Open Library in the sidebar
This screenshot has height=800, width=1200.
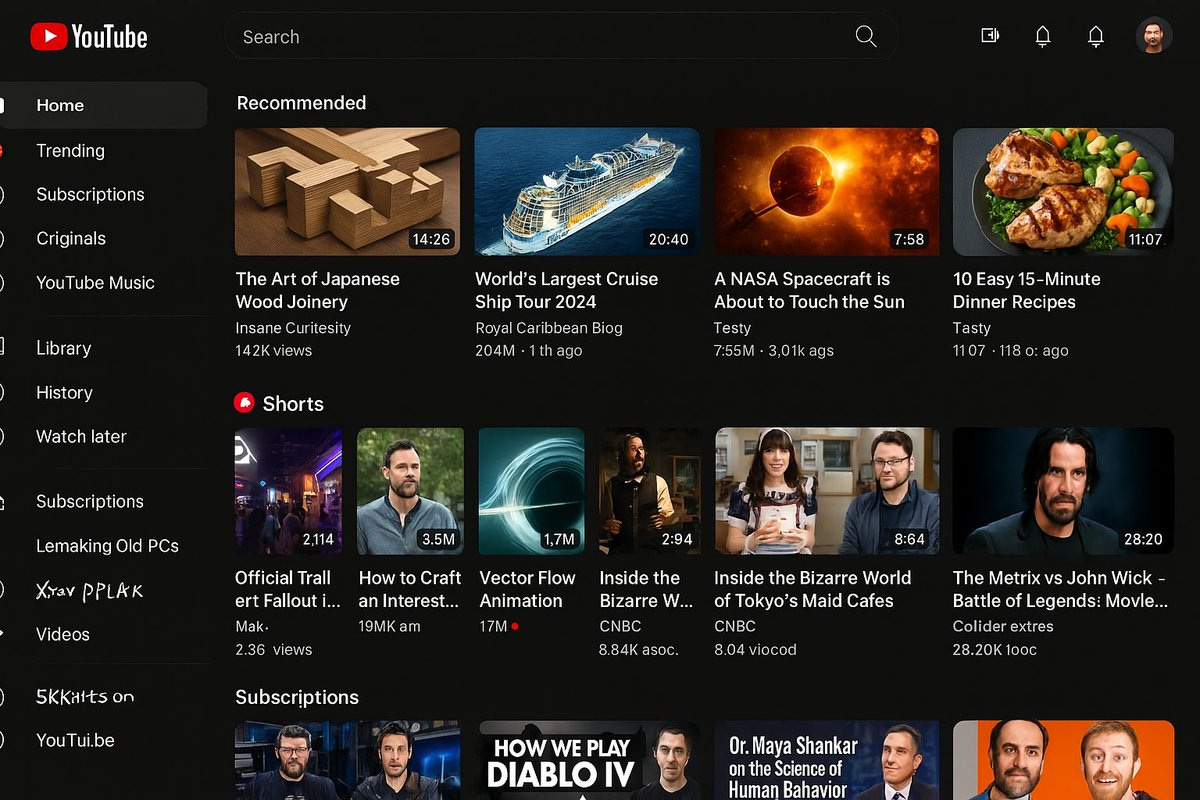tap(63, 348)
